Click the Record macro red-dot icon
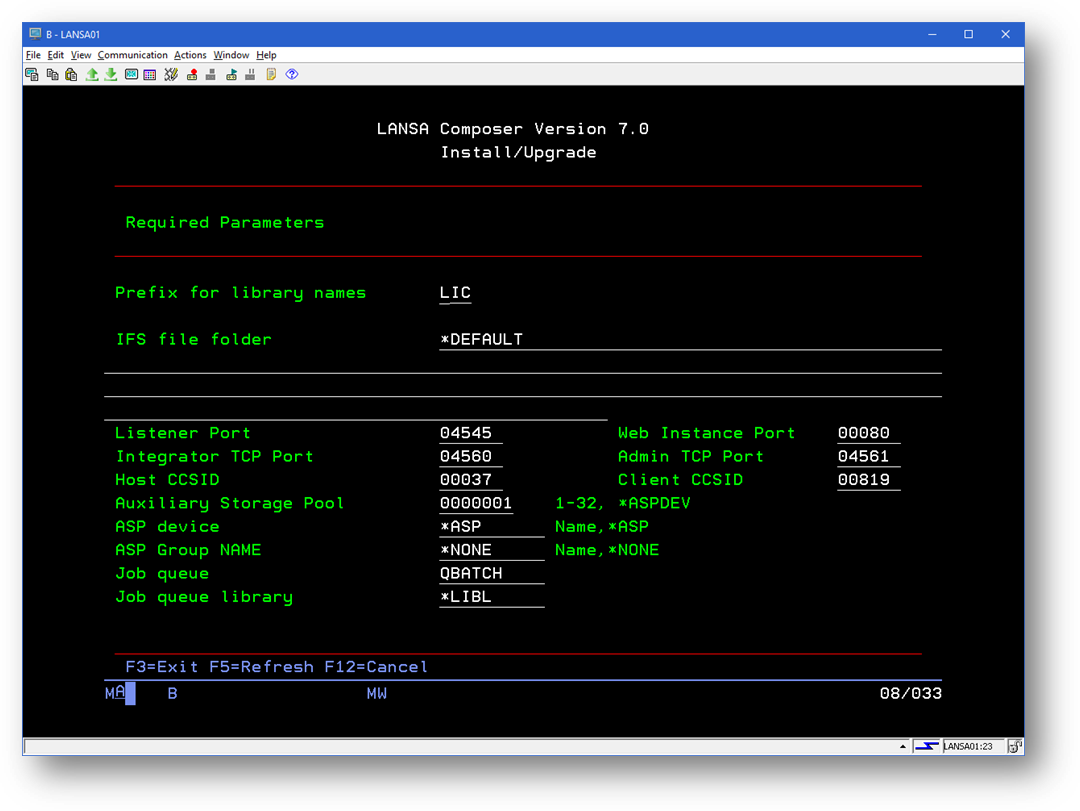Viewport: 1080px width, 811px height. [x=192, y=74]
